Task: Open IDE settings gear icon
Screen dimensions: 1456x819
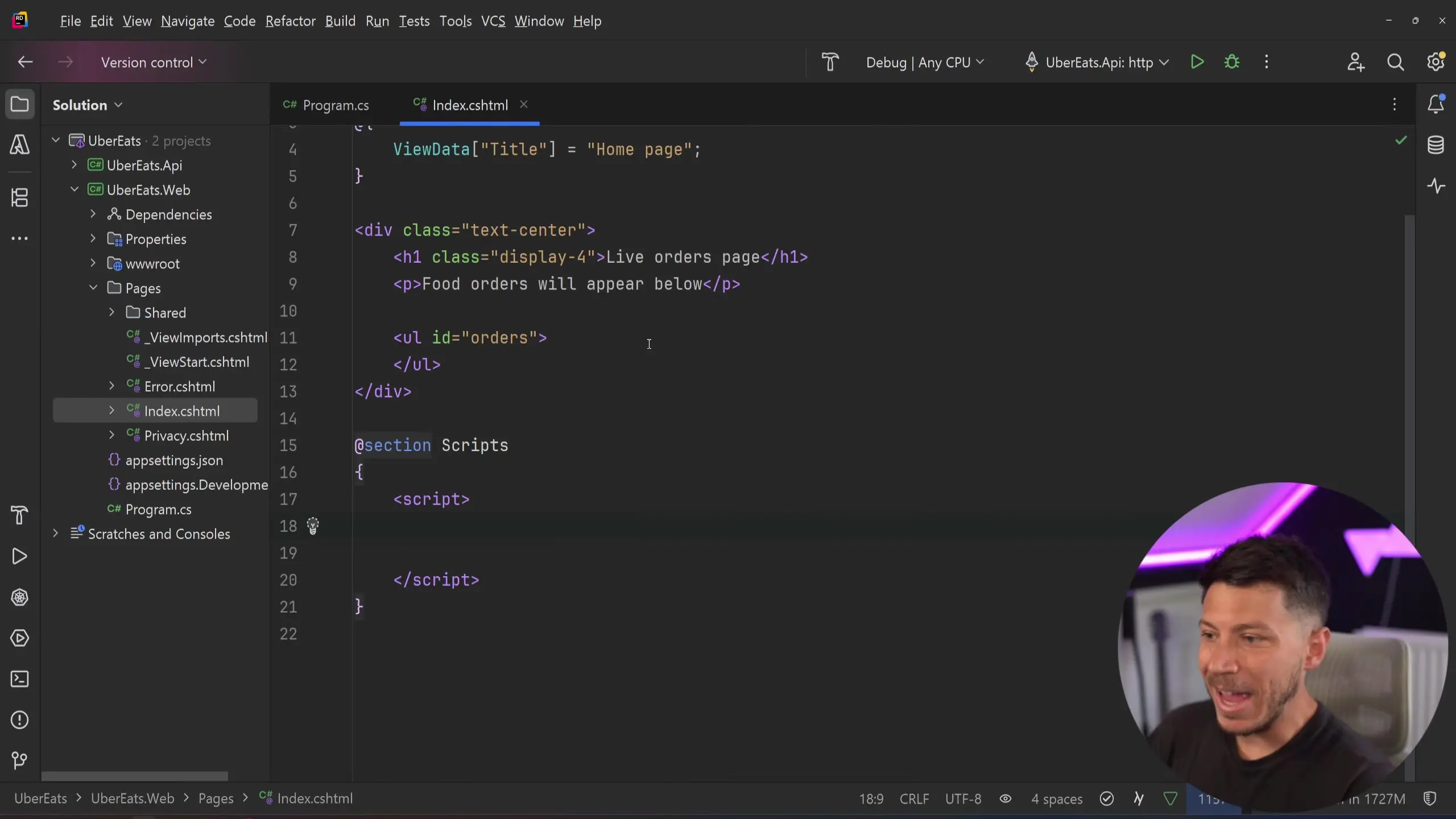Action: [1436, 61]
